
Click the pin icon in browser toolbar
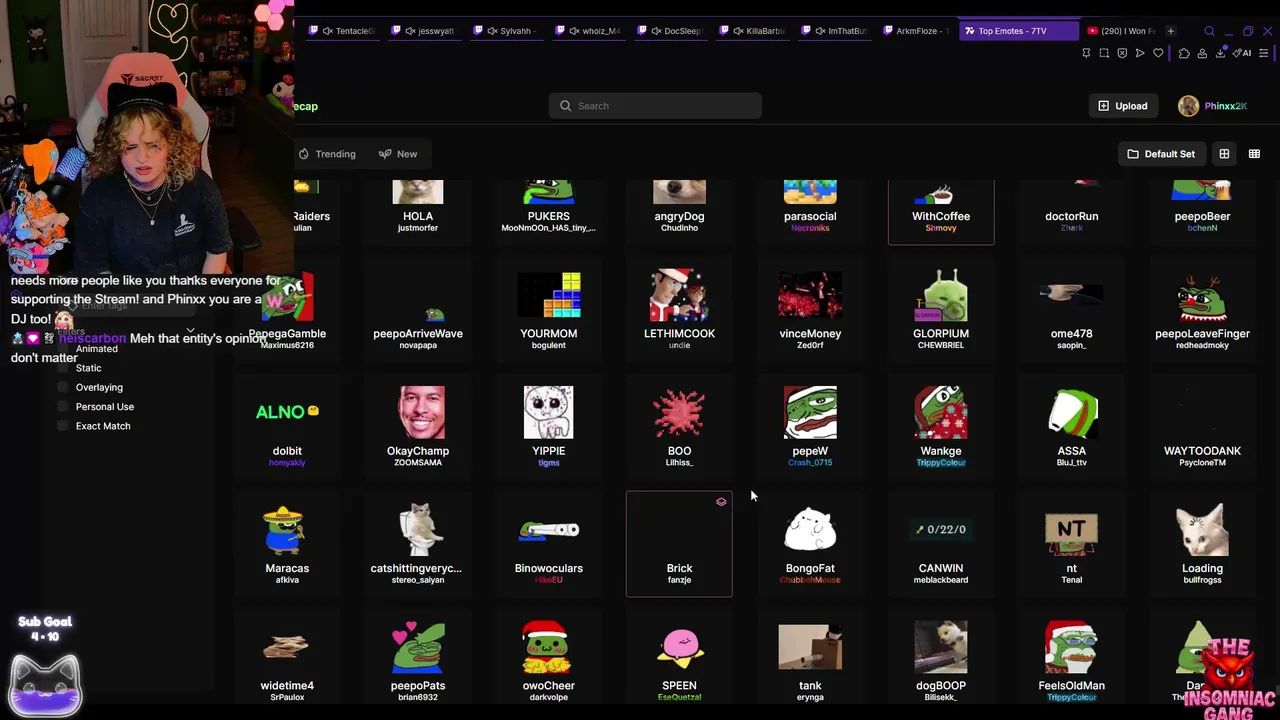tap(1086, 53)
